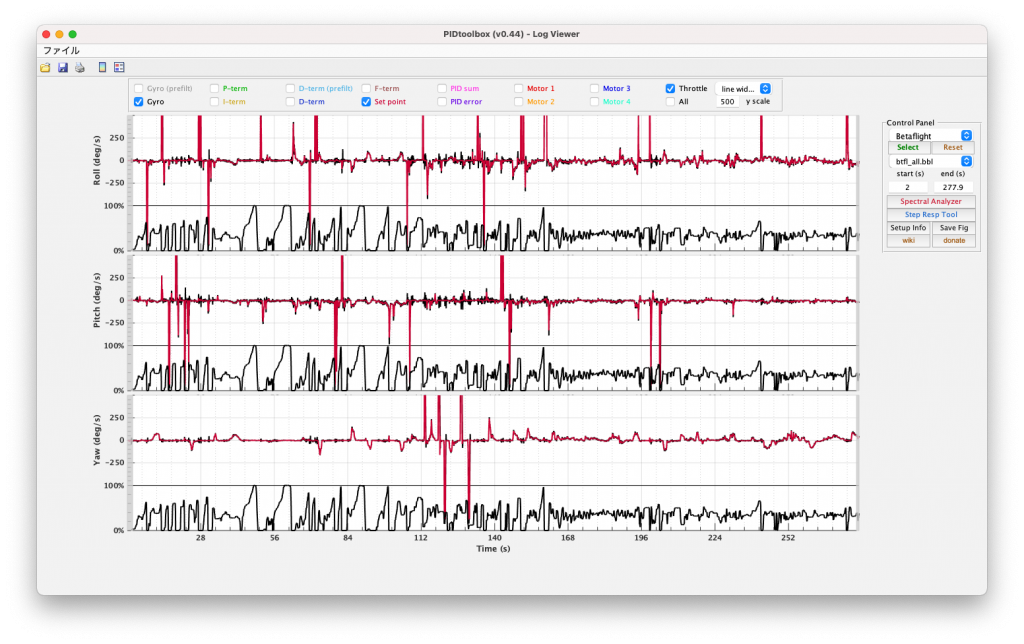Click the open folder toolbar icon
Image resolution: width=1024 pixels, height=644 pixels.
pos(45,67)
